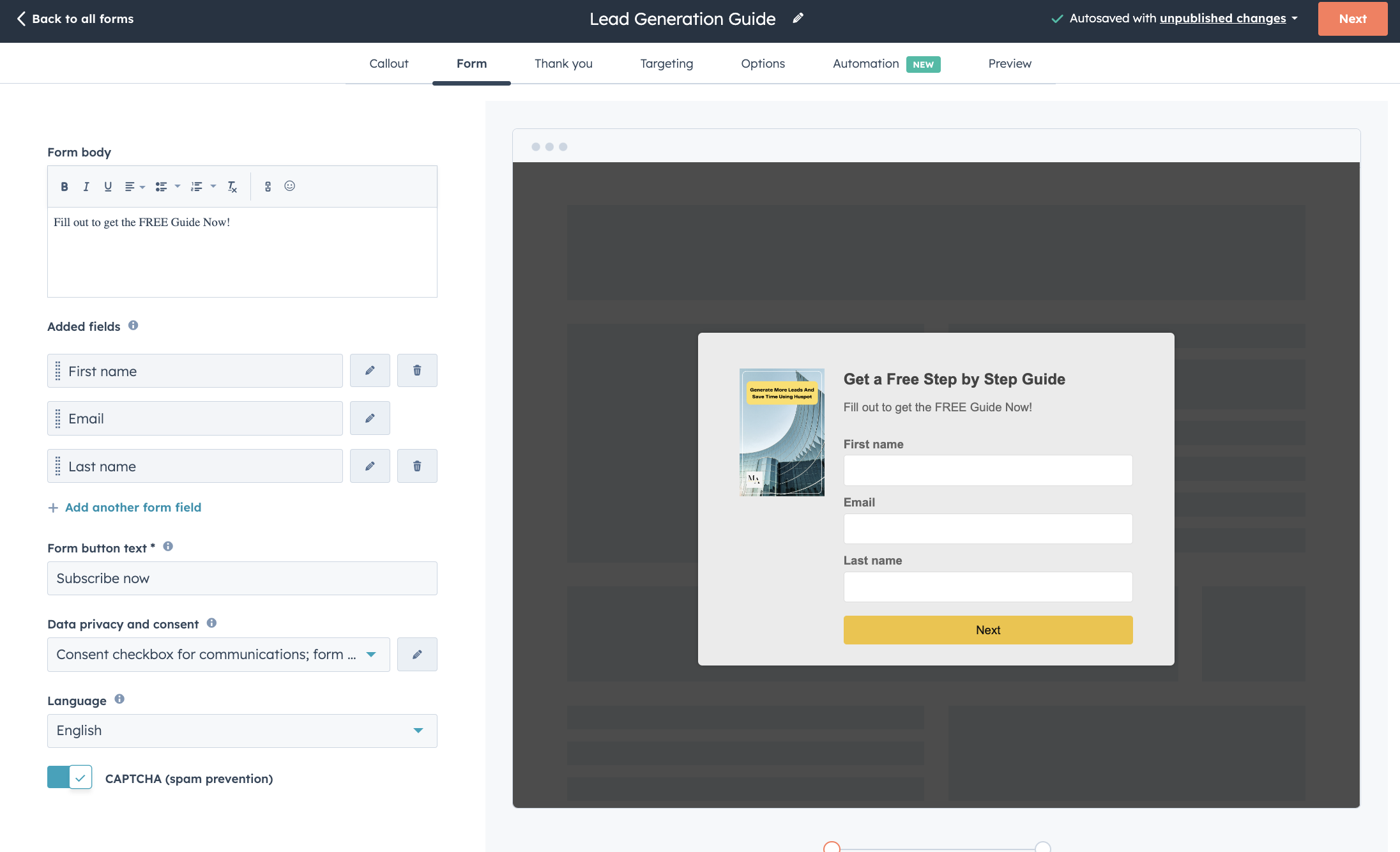Clear text formatting with the Tx icon
The width and height of the screenshot is (1400, 852).
232,186
